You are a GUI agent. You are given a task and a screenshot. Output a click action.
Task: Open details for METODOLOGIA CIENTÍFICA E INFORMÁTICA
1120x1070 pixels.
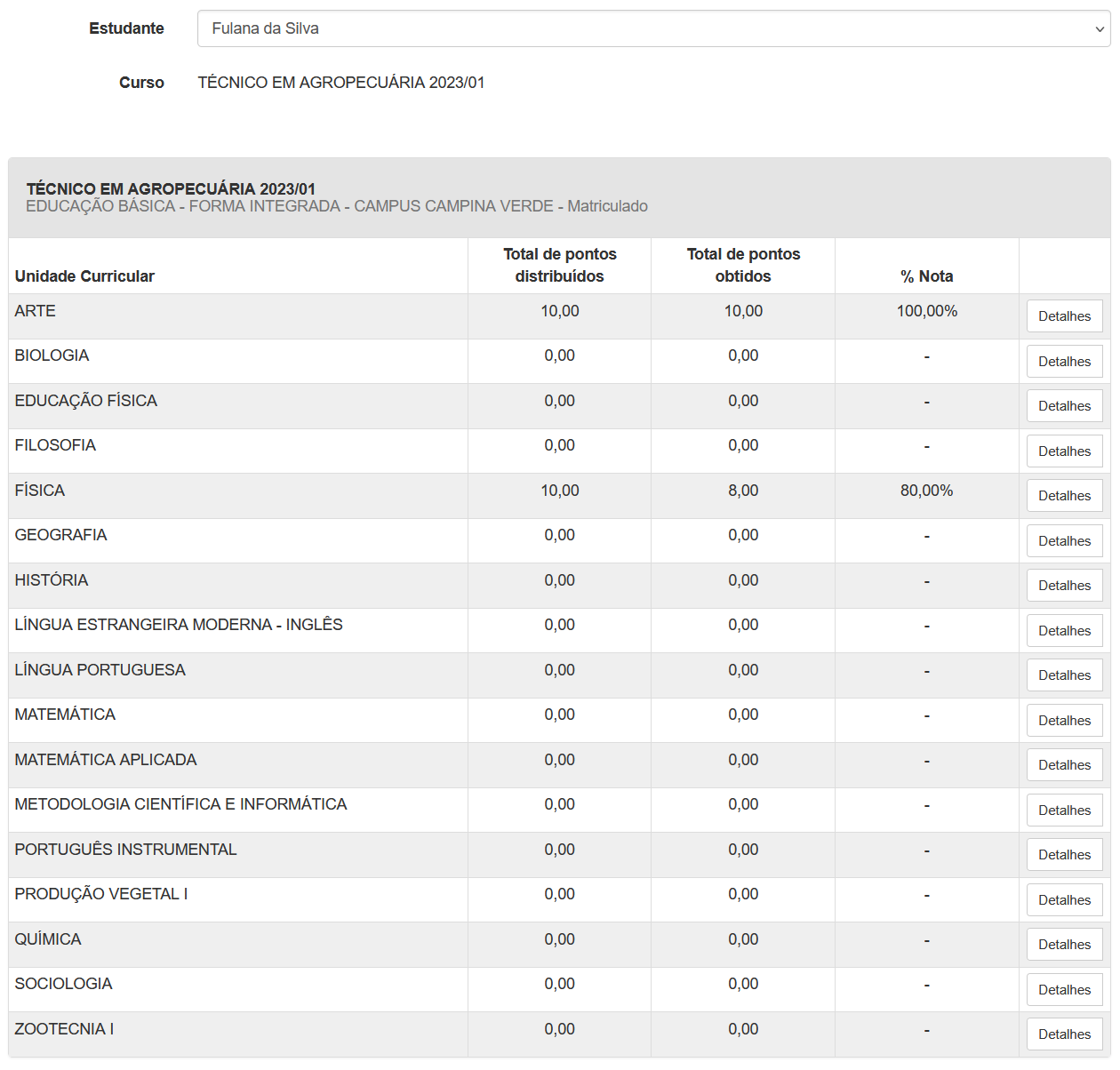click(x=1064, y=810)
